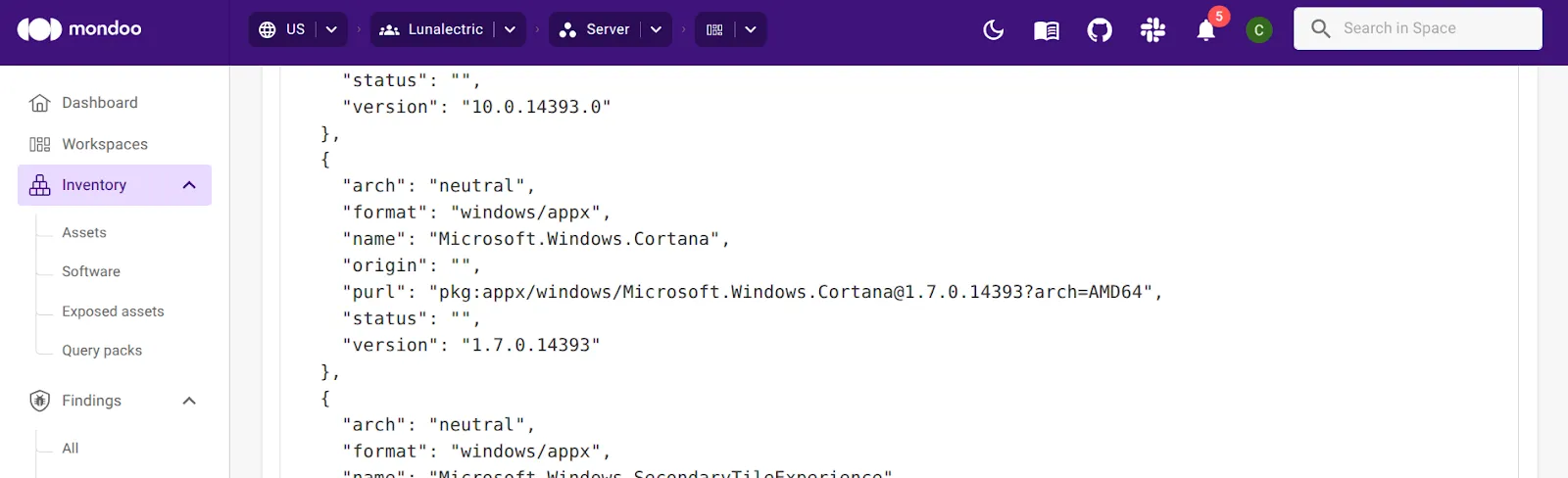Expand the US region dropdown arrow
Screen dimensions: 1568x478
tap(331, 29)
